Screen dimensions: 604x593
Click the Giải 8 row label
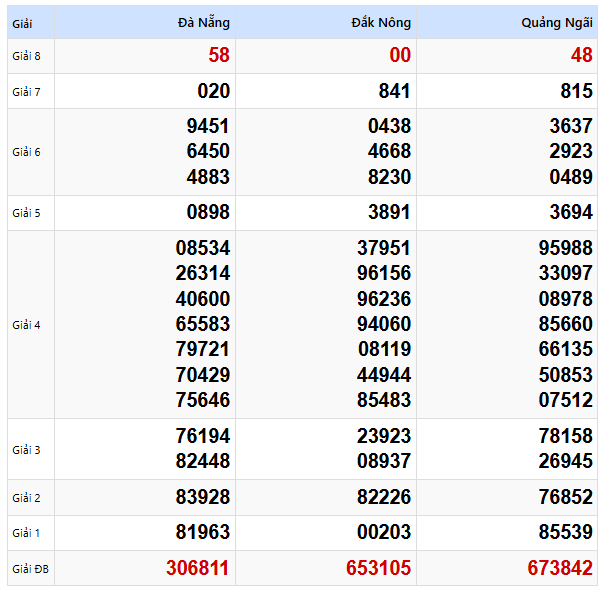click(x=27, y=56)
